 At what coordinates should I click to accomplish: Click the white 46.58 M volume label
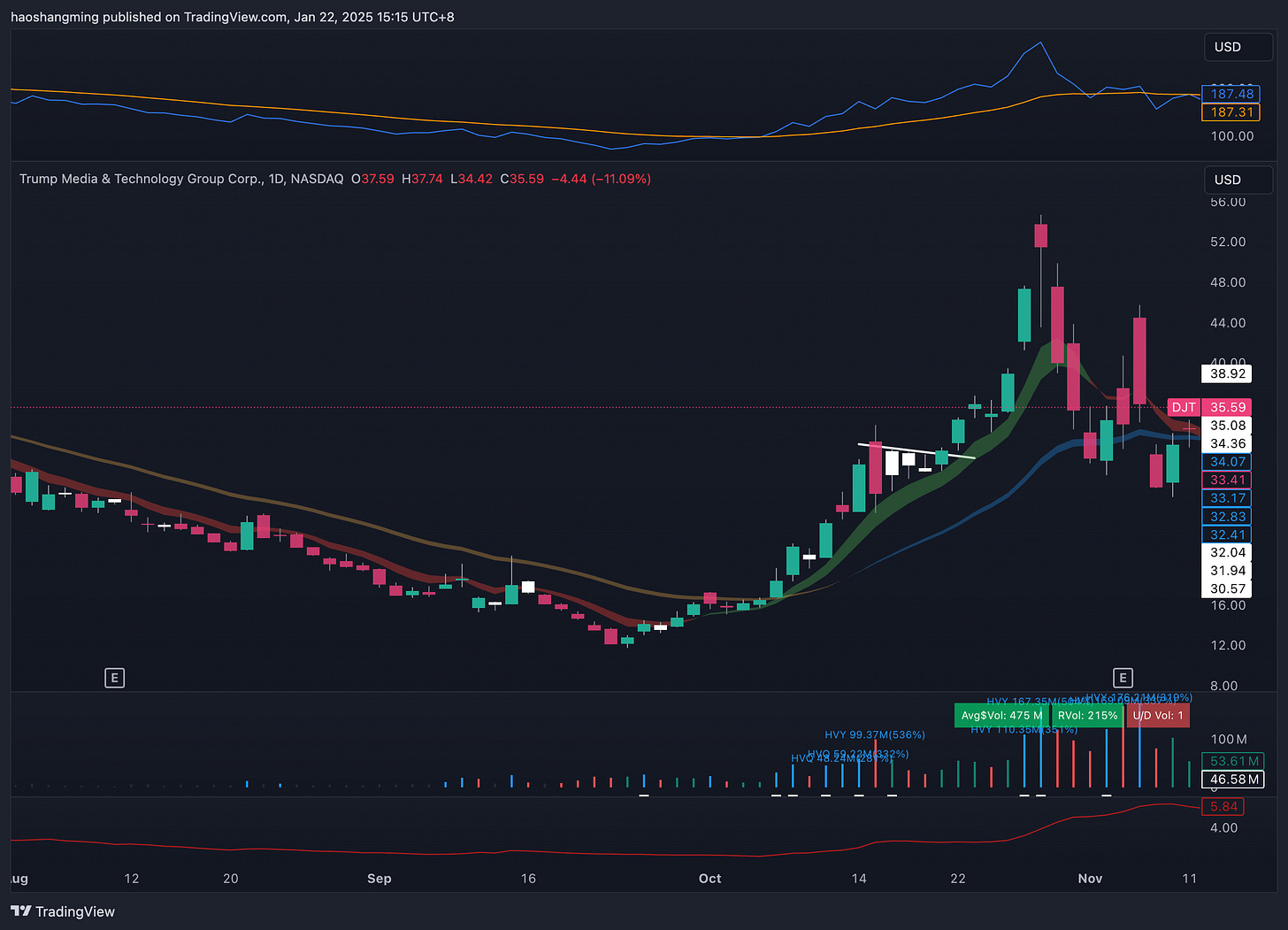[1234, 780]
